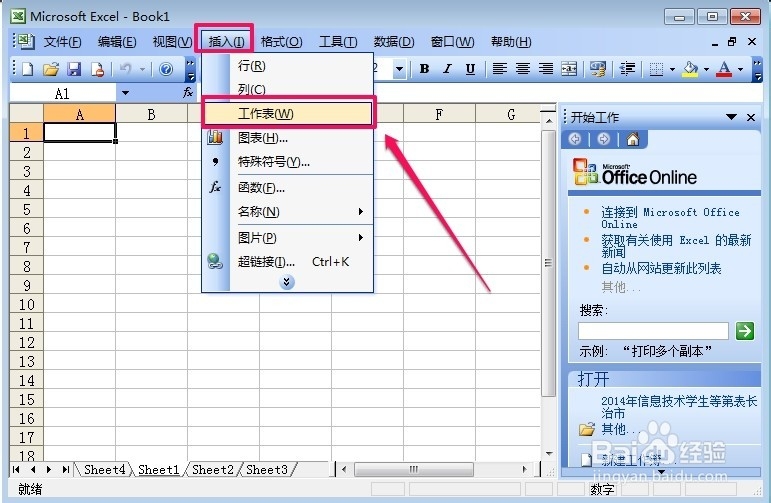Viewport: 771px width, 503px height.
Task: Open recent file 2014年信息技术学生等第表
Action: point(679,407)
